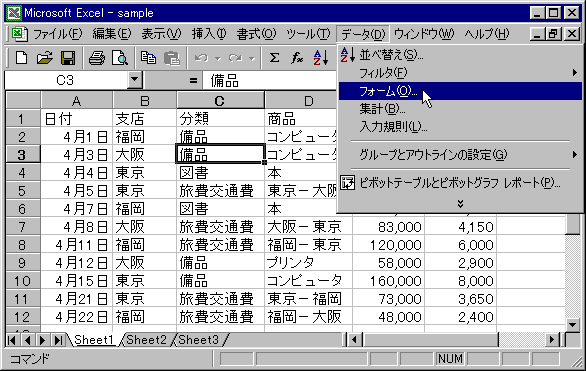The image size is (586, 371).
Task: Select column A header
Action: (76, 101)
